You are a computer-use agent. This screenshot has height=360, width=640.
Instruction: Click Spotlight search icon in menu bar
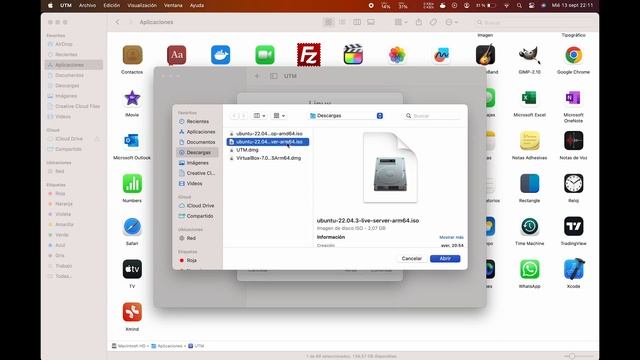click(x=519, y=6)
